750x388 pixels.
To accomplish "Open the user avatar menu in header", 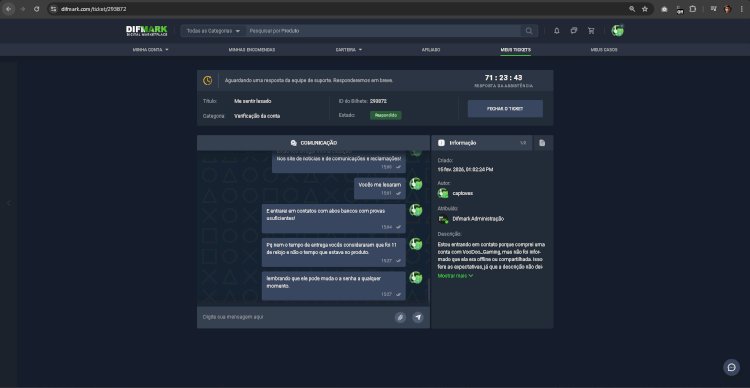I will pyautogui.click(x=617, y=31).
